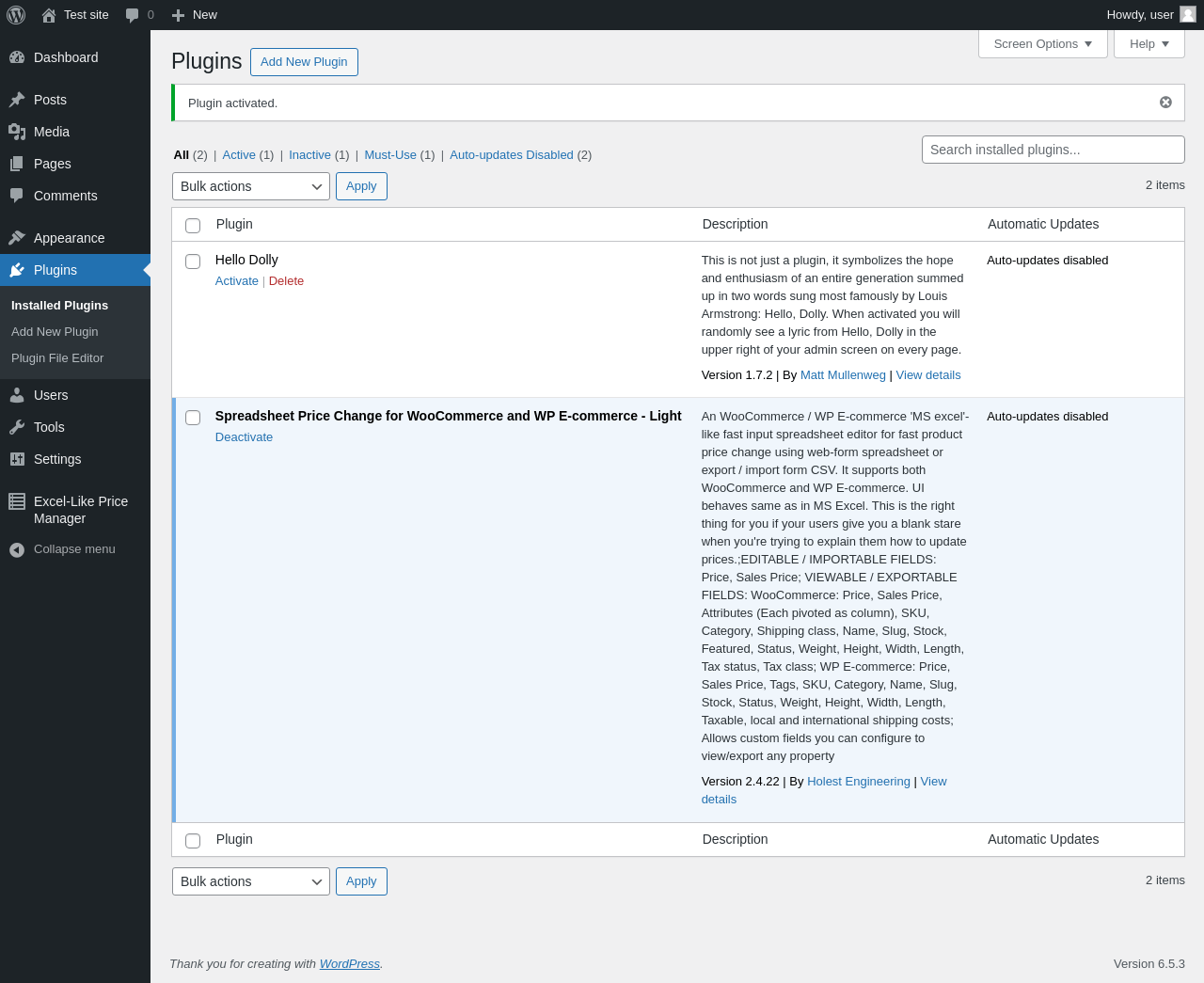Filter plugins by All
Screen dimensions: 1204x983
click(182, 155)
